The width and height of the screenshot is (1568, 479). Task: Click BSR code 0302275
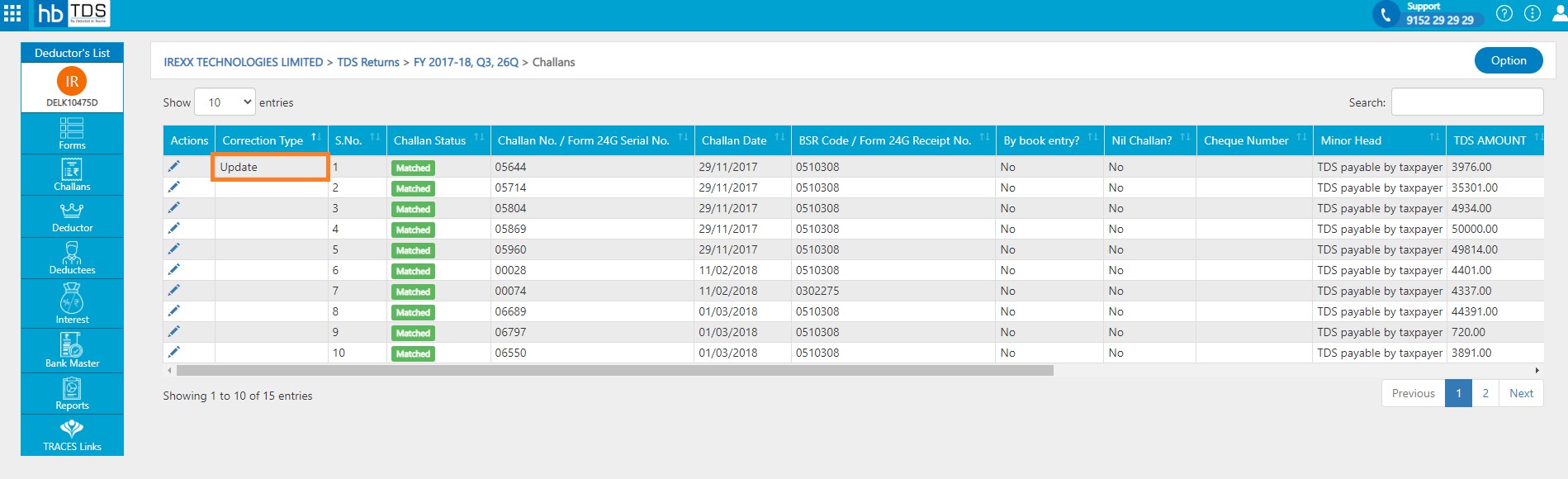coord(817,291)
